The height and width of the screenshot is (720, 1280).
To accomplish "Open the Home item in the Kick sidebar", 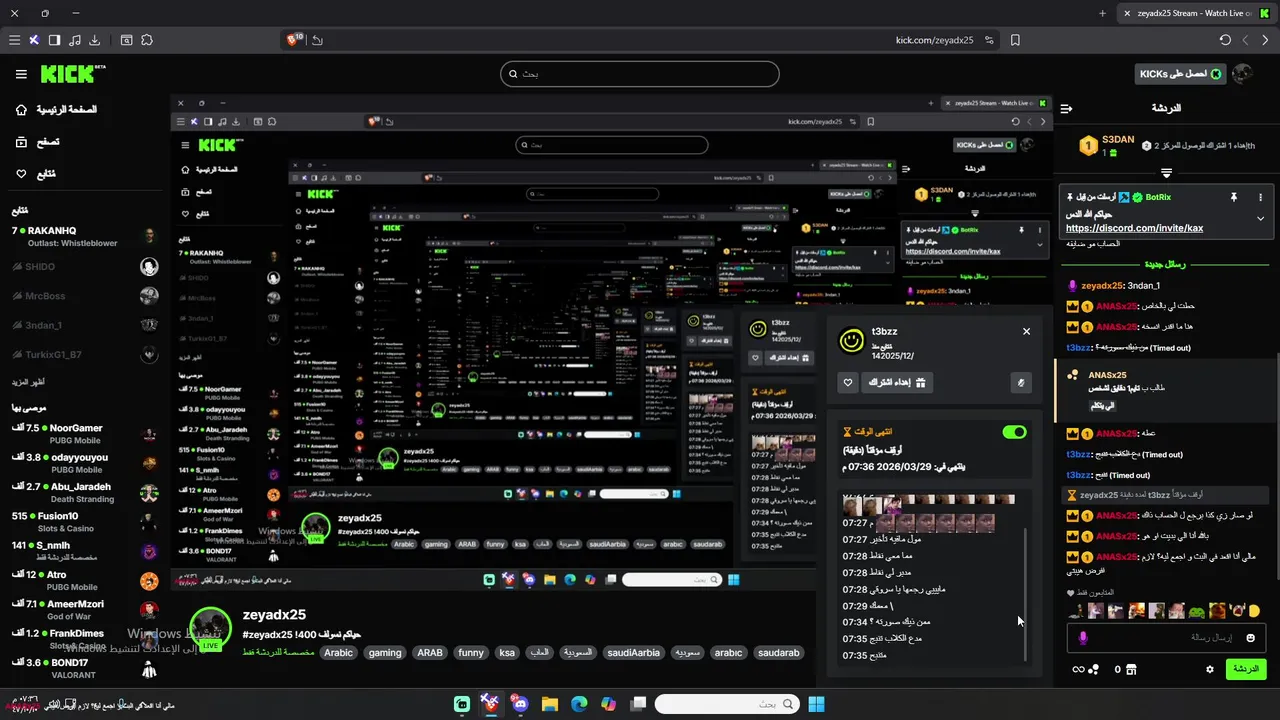I will (x=57, y=109).
